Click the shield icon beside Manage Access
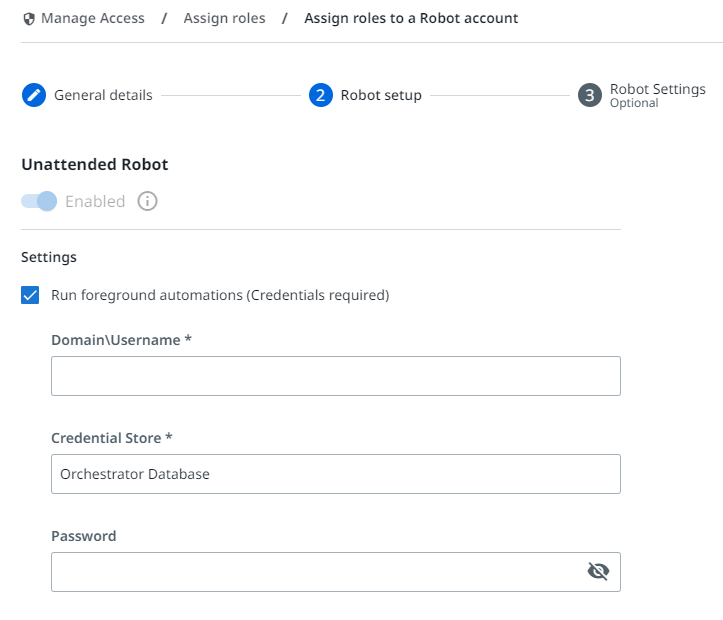 (x=29, y=19)
